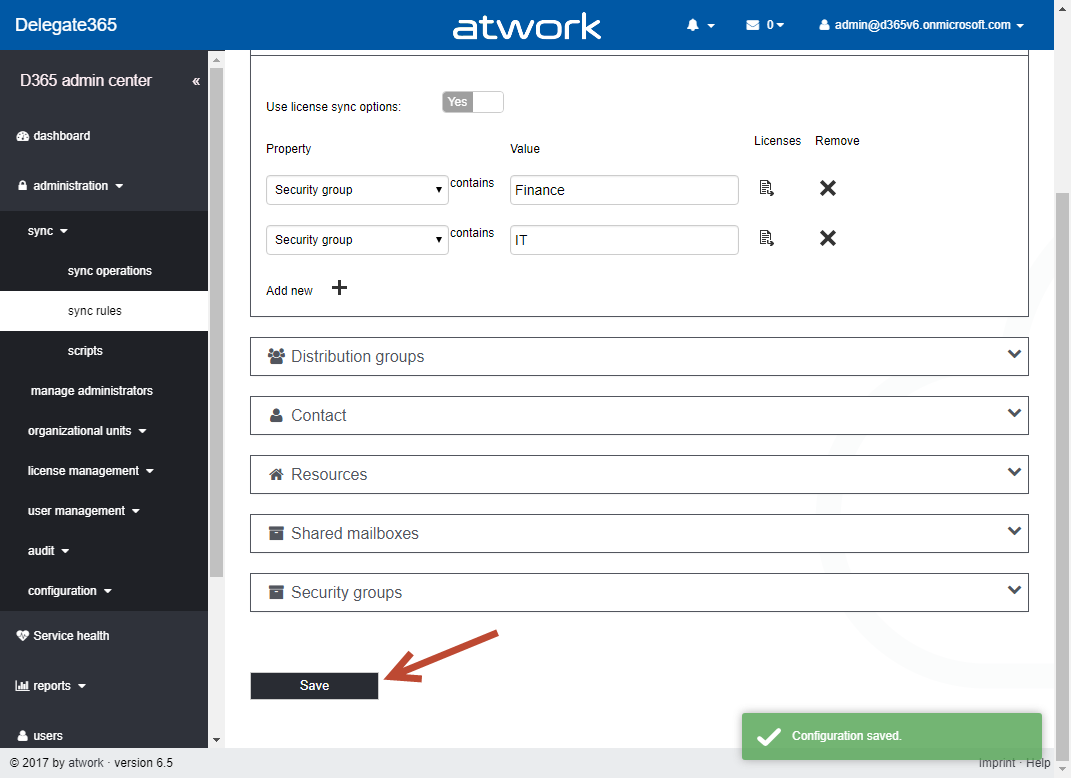Expand the Distribution groups section
This screenshot has width=1071, height=778.
[x=639, y=356]
